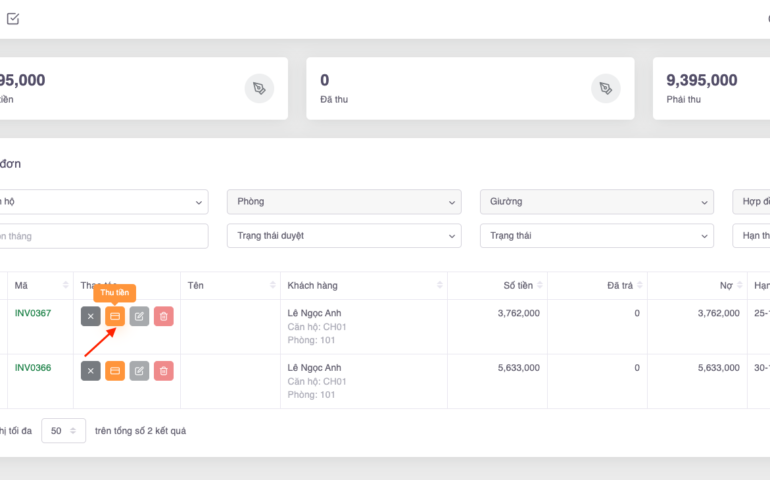Change page size dropdown showing 50
The width and height of the screenshot is (770, 480).
tap(63, 431)
